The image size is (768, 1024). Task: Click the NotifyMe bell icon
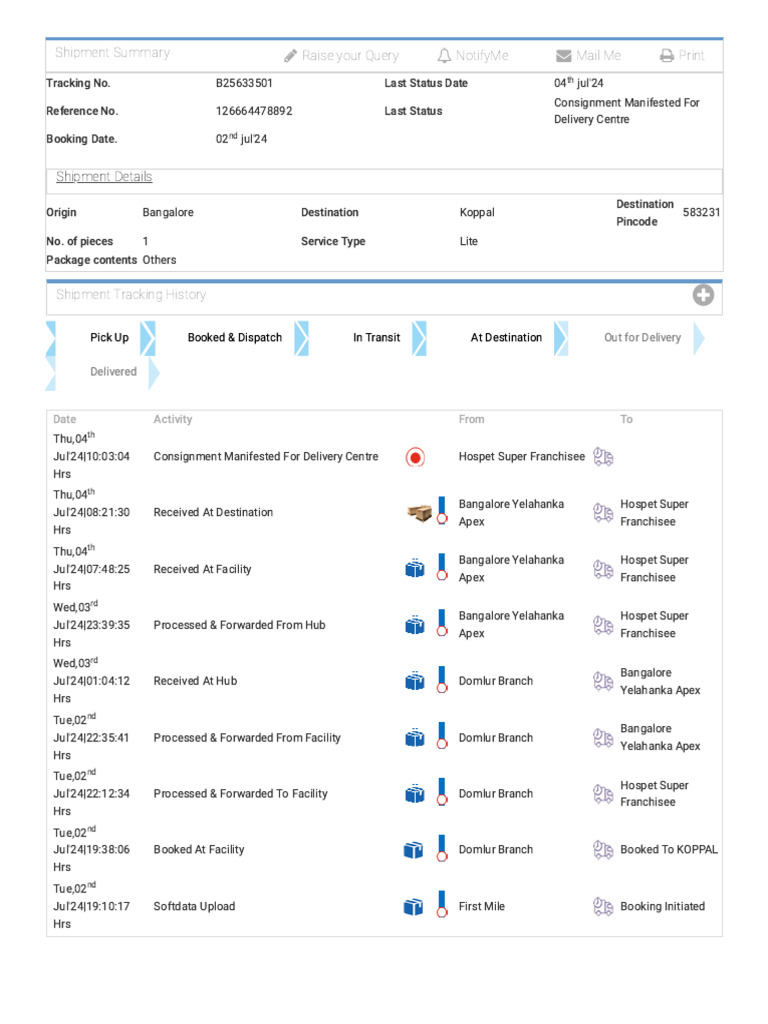coord(444,56)
